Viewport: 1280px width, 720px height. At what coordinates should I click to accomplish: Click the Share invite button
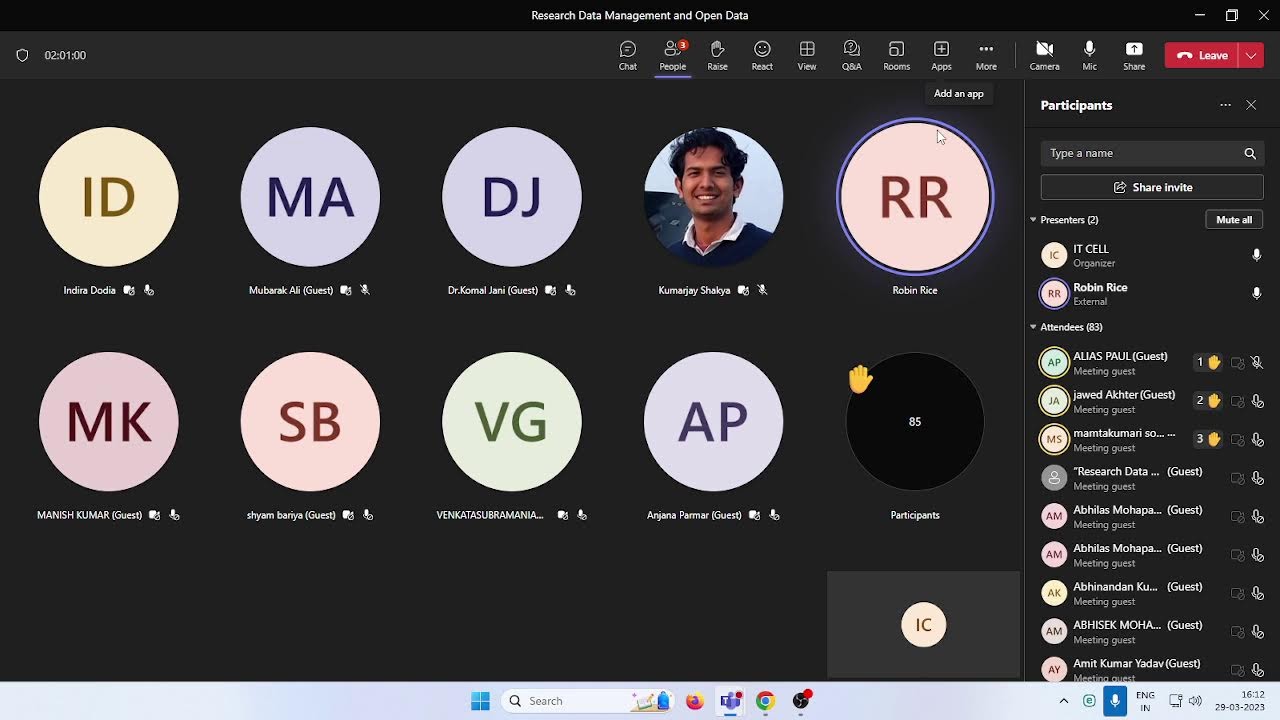point(1152,187)
